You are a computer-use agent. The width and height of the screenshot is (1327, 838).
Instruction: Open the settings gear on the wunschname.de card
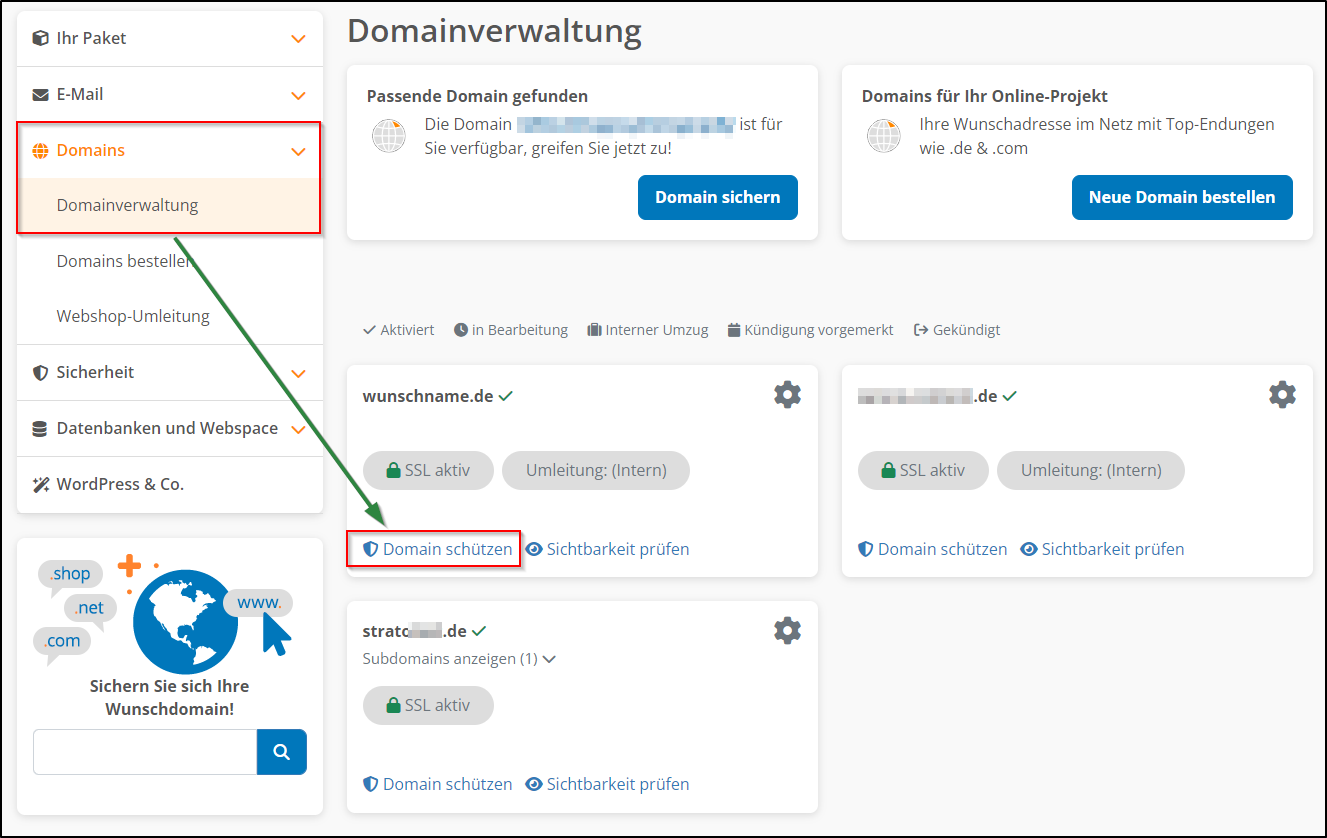[787, 394]
